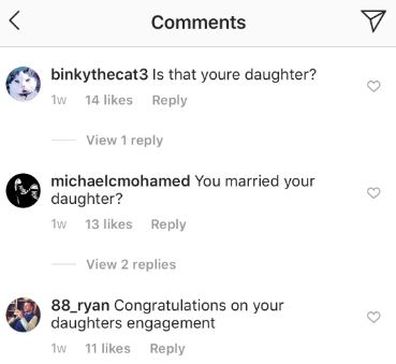The height and width of the screenshot is (364, 396).
Task: Open the michaelcmohamed username link
Action: [120, 181]
